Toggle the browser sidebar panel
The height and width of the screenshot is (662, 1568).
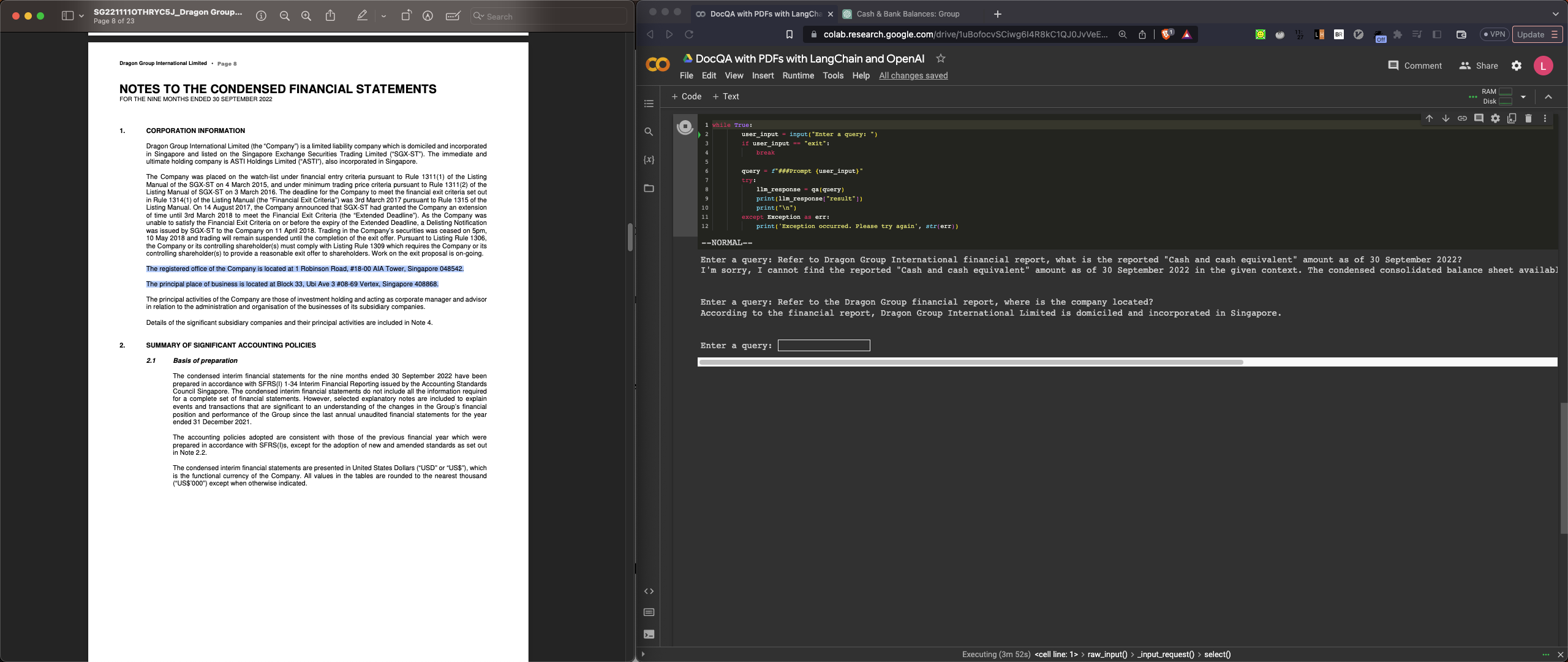[x=1437, y=34]
